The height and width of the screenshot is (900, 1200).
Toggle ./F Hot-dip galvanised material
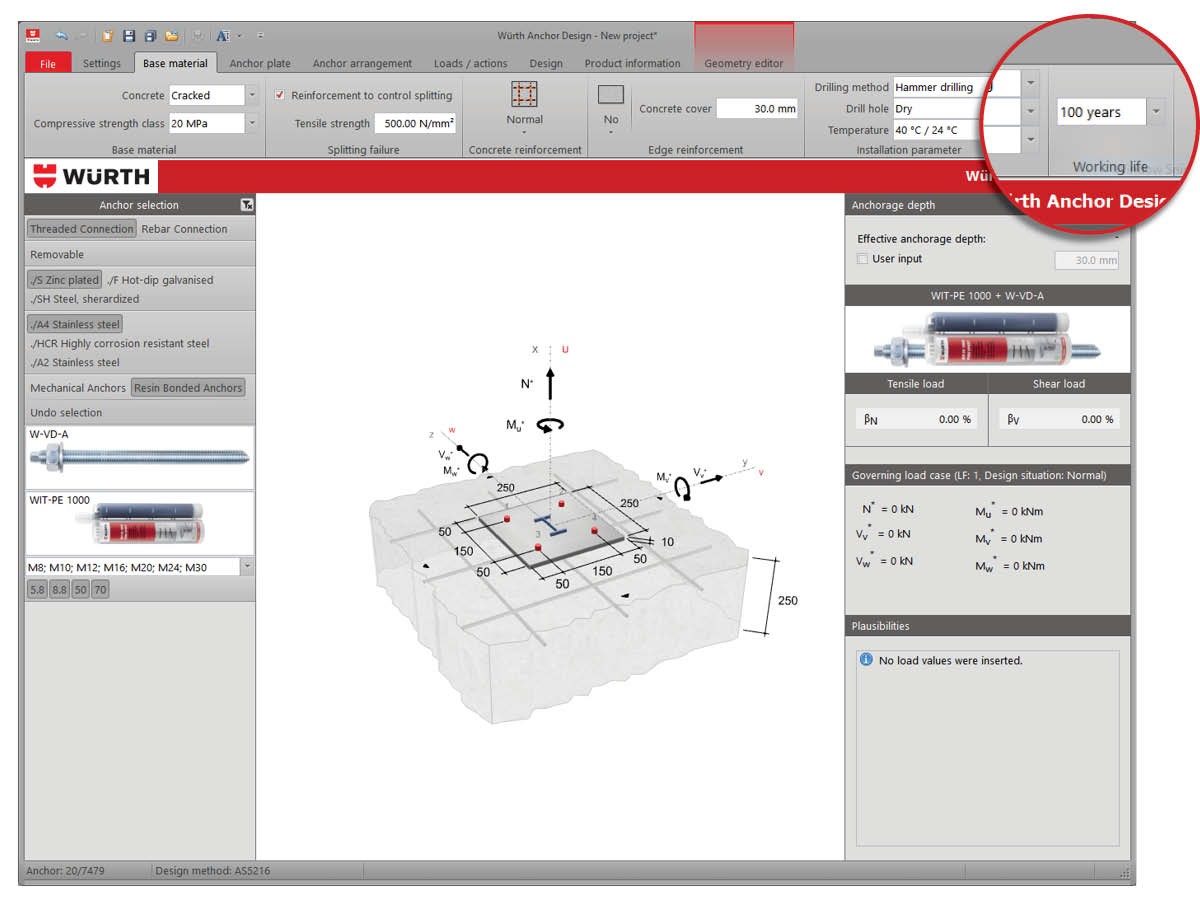point(160,280)
